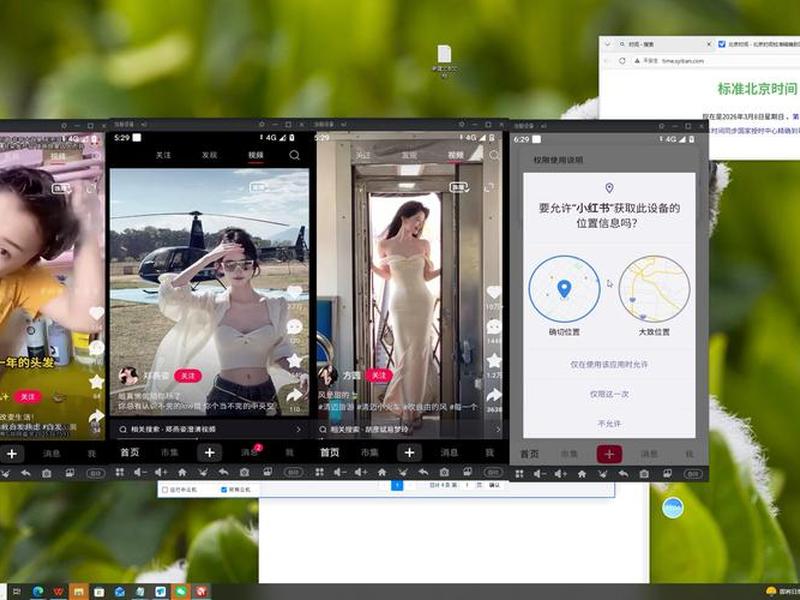Screen dimensions: 800x600
Task: Expand related search bar under white dress video
Action: click(410, 430)
